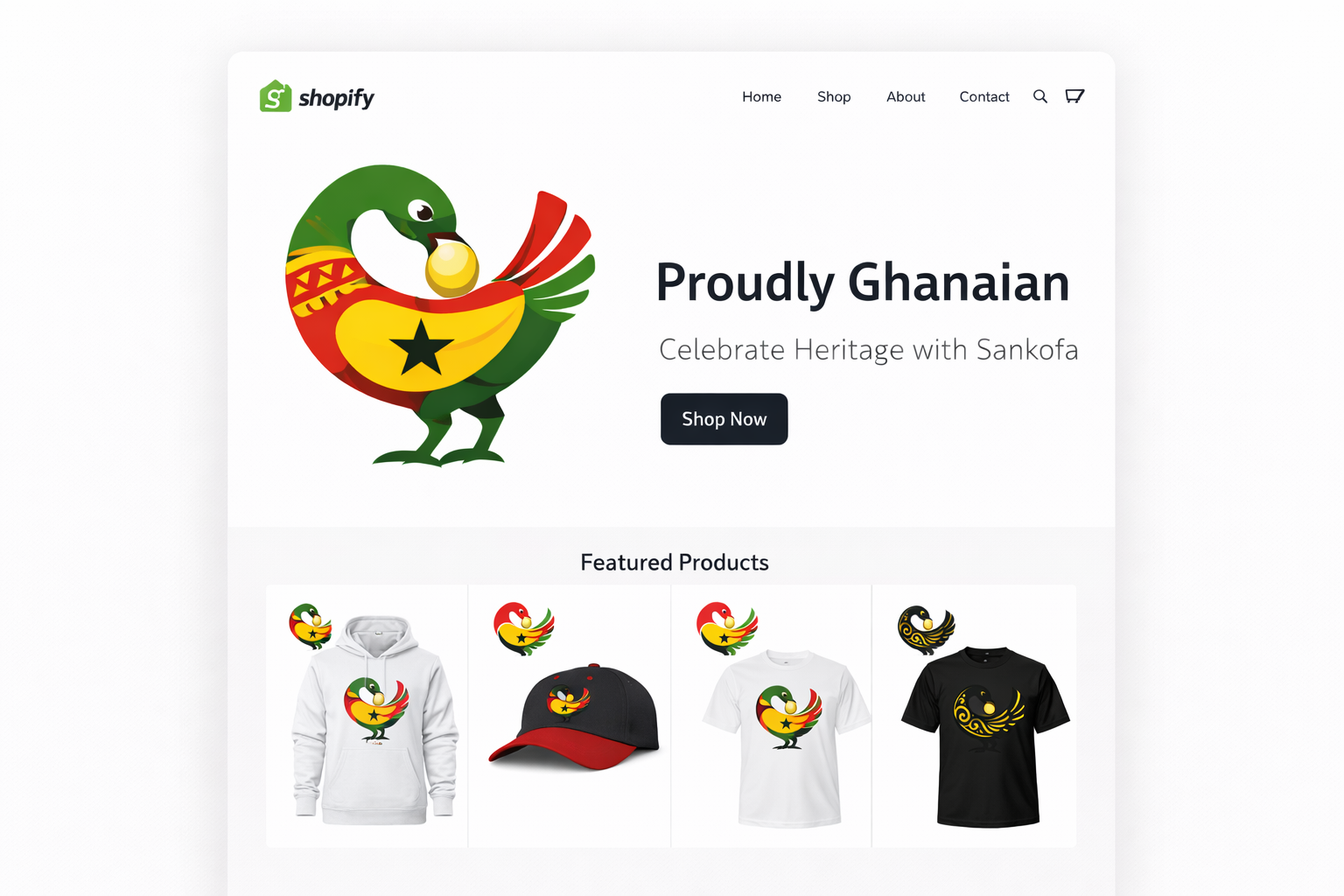1344x896 pixels.
Task: Click the Sankofa badge above white t-shirt
Action: pyautogui.click(x=726, y=628)
